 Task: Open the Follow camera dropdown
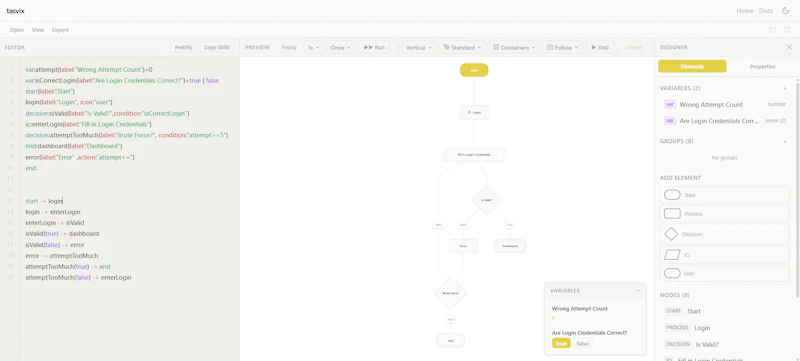(562, 47)
